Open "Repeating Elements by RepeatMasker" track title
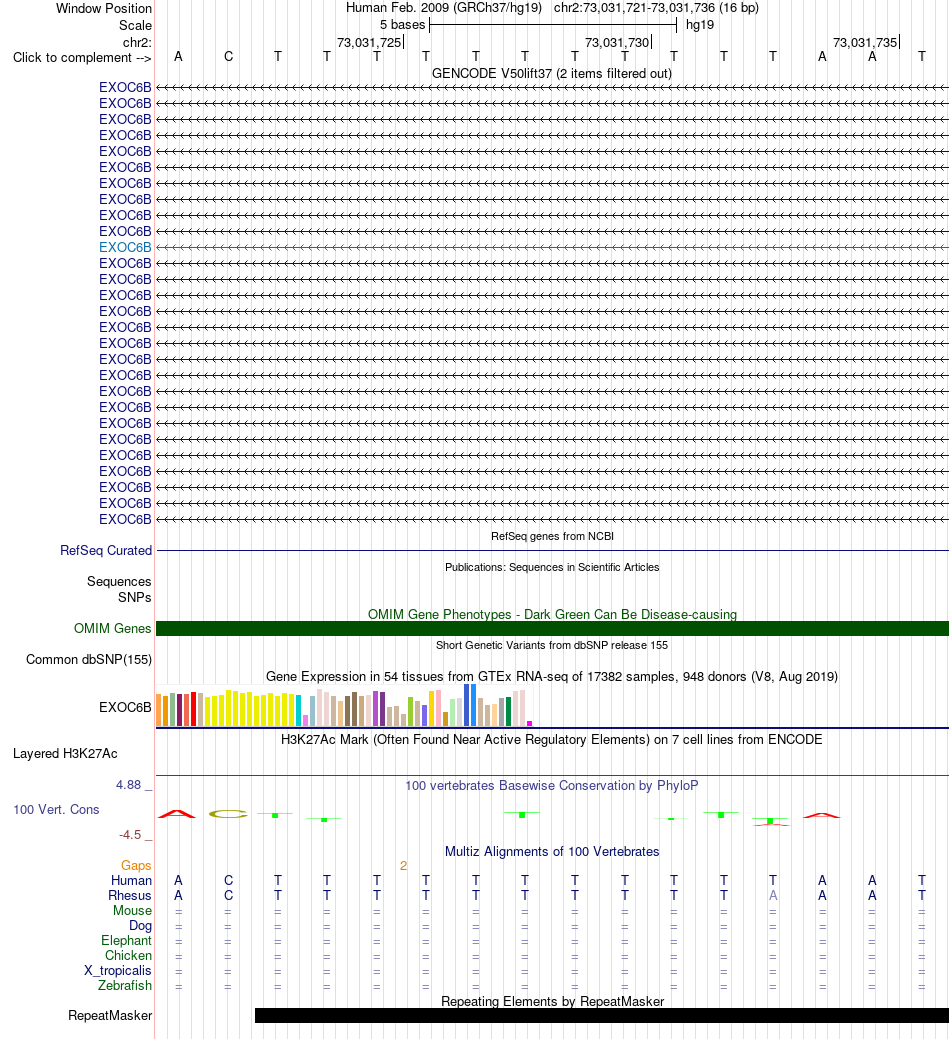This screenshot has width=950, height=1039. coord(552,1001)
